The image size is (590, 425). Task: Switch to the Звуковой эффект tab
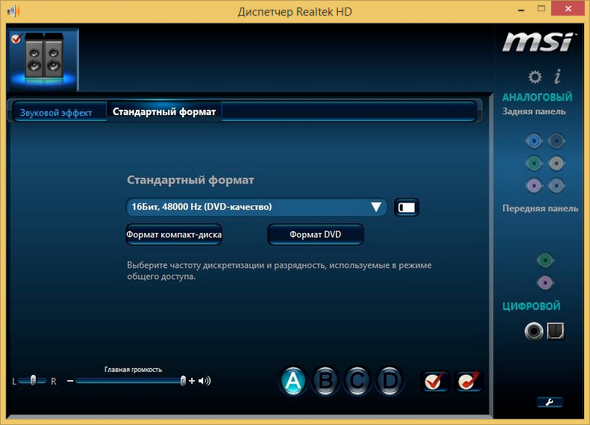click(56, 113)
